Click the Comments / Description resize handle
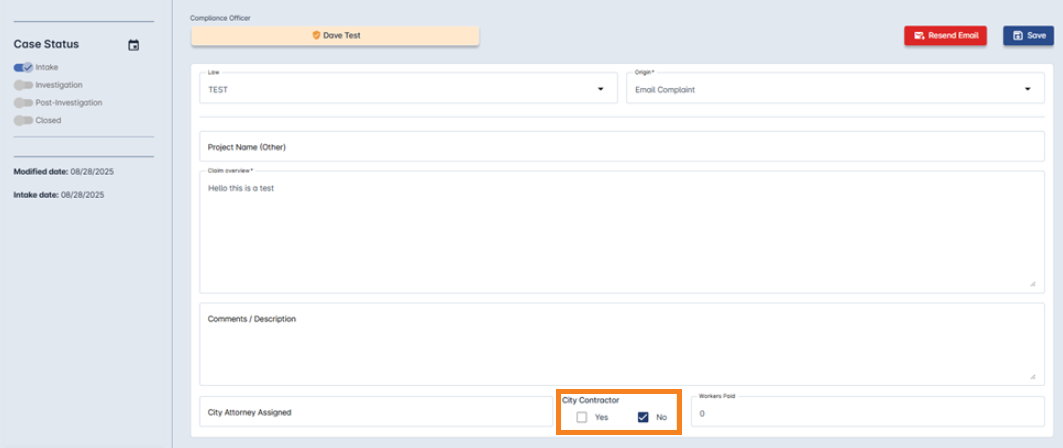This screenshot has width=1063, height=448. click(1032, 376)
